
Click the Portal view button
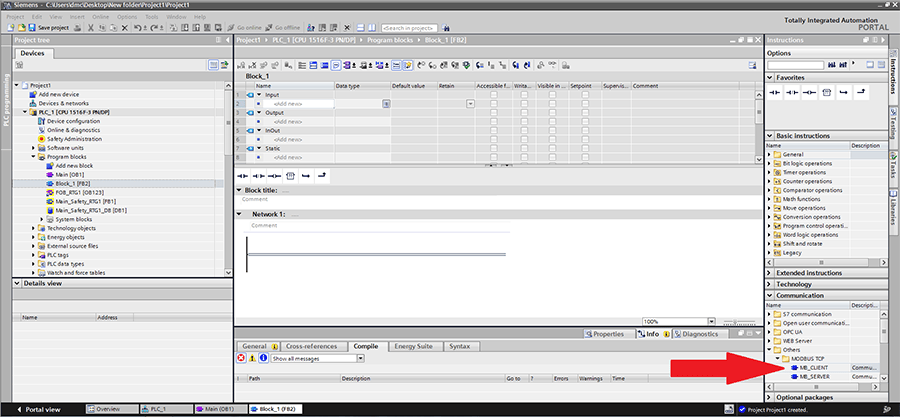[39, 409]
